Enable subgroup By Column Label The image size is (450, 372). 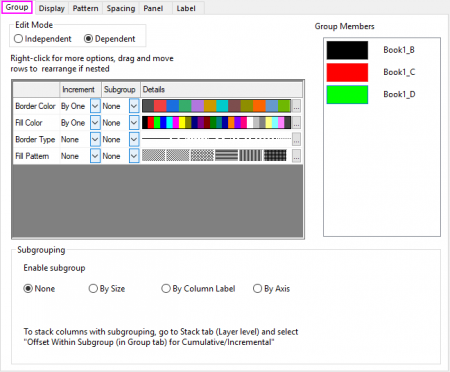(x=198, y=288)
